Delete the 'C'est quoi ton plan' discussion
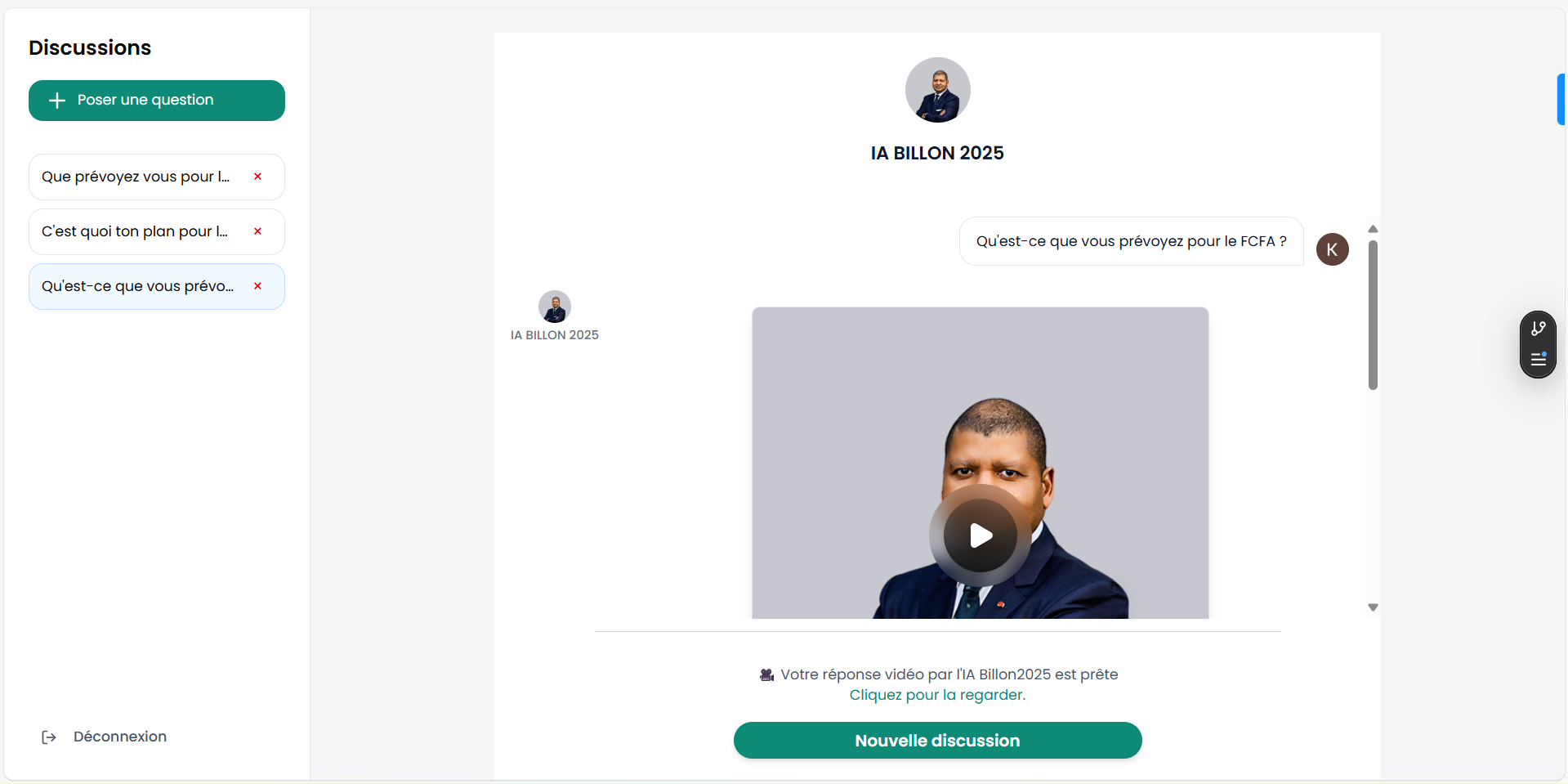Screen dimensions: 1568x784 coord(257,231)
